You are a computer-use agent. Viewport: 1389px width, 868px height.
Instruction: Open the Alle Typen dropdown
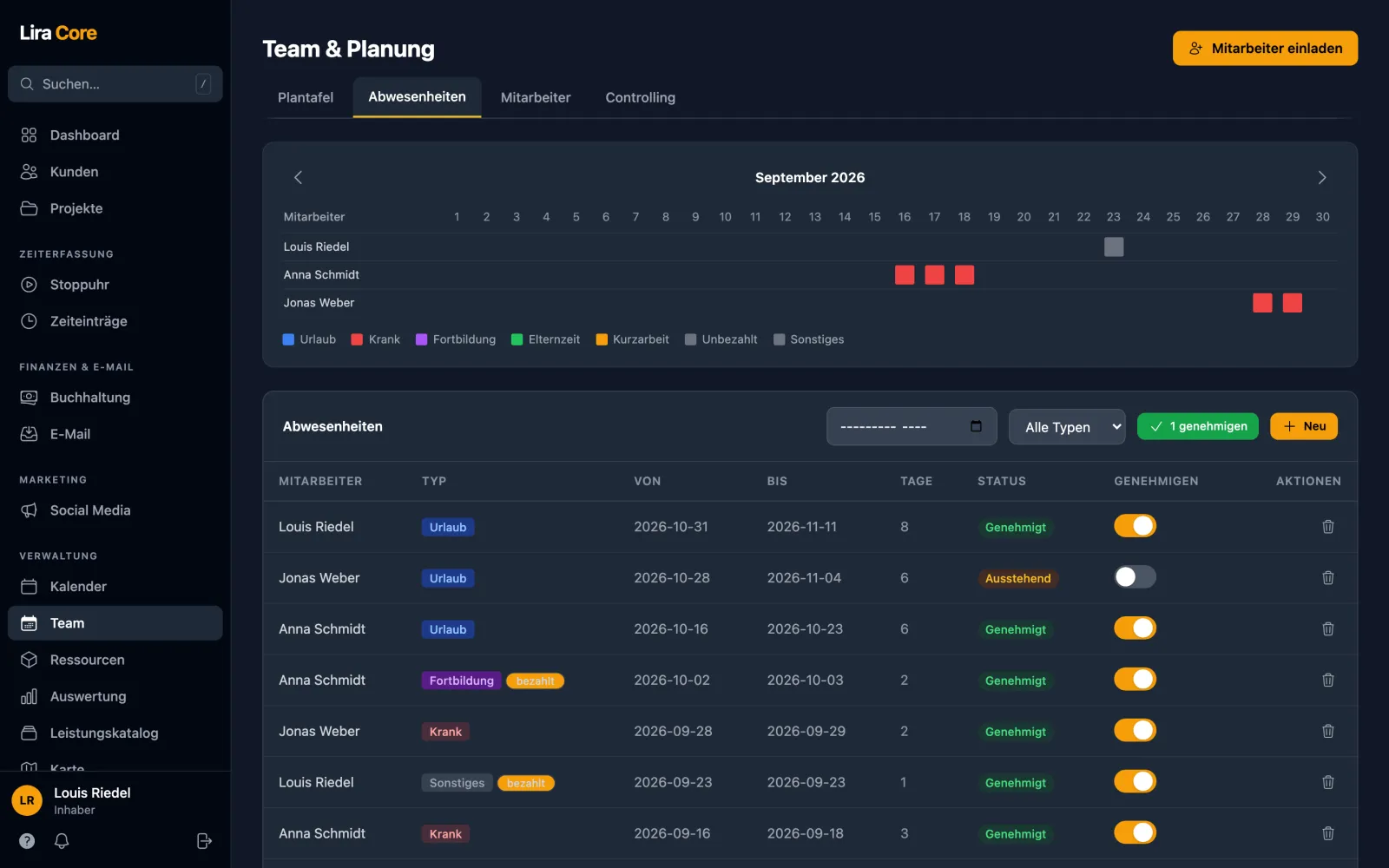tap(1067, 426)
